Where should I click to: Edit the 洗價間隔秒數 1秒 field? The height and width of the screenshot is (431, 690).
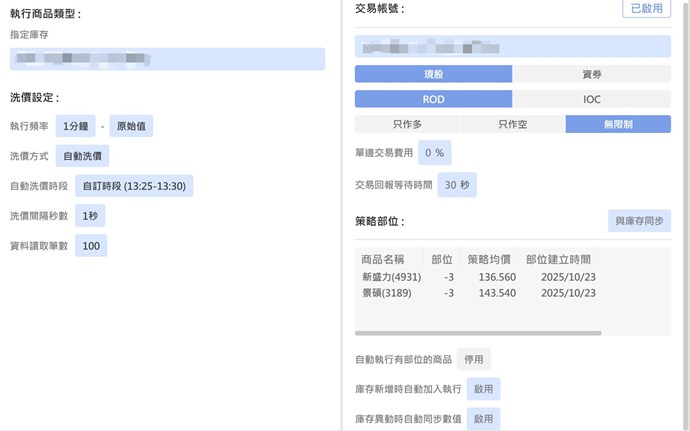click(x=90, y=215)
